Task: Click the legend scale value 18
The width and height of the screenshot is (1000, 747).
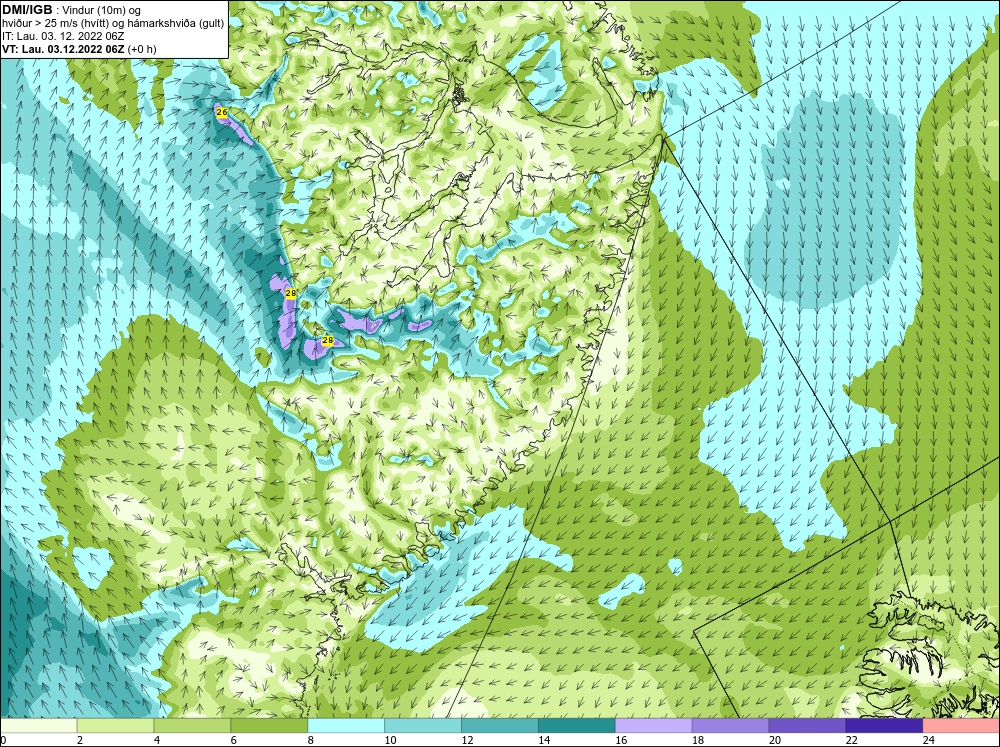Action: click(x=698, y=740)
